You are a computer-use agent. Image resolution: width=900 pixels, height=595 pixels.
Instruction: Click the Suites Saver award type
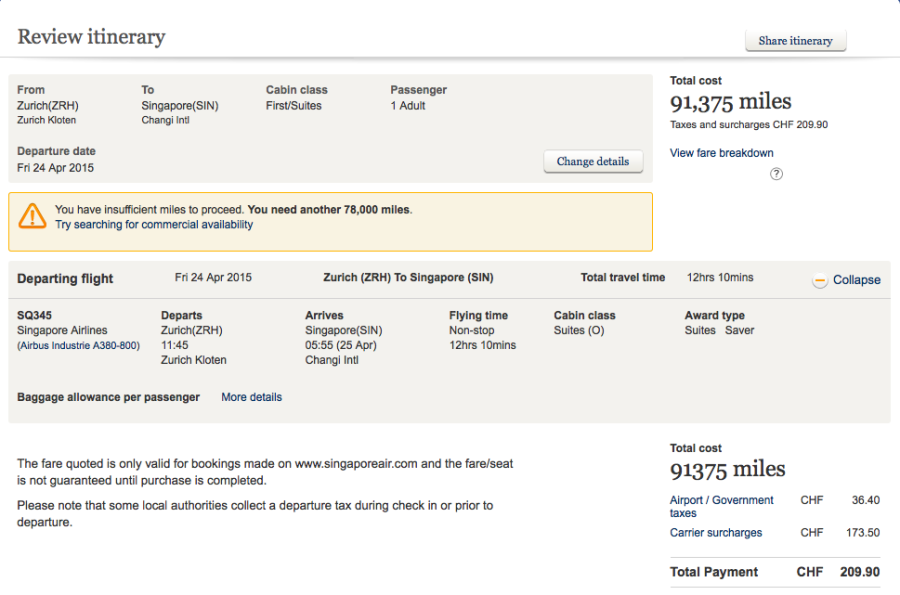[x=719, y=330]
